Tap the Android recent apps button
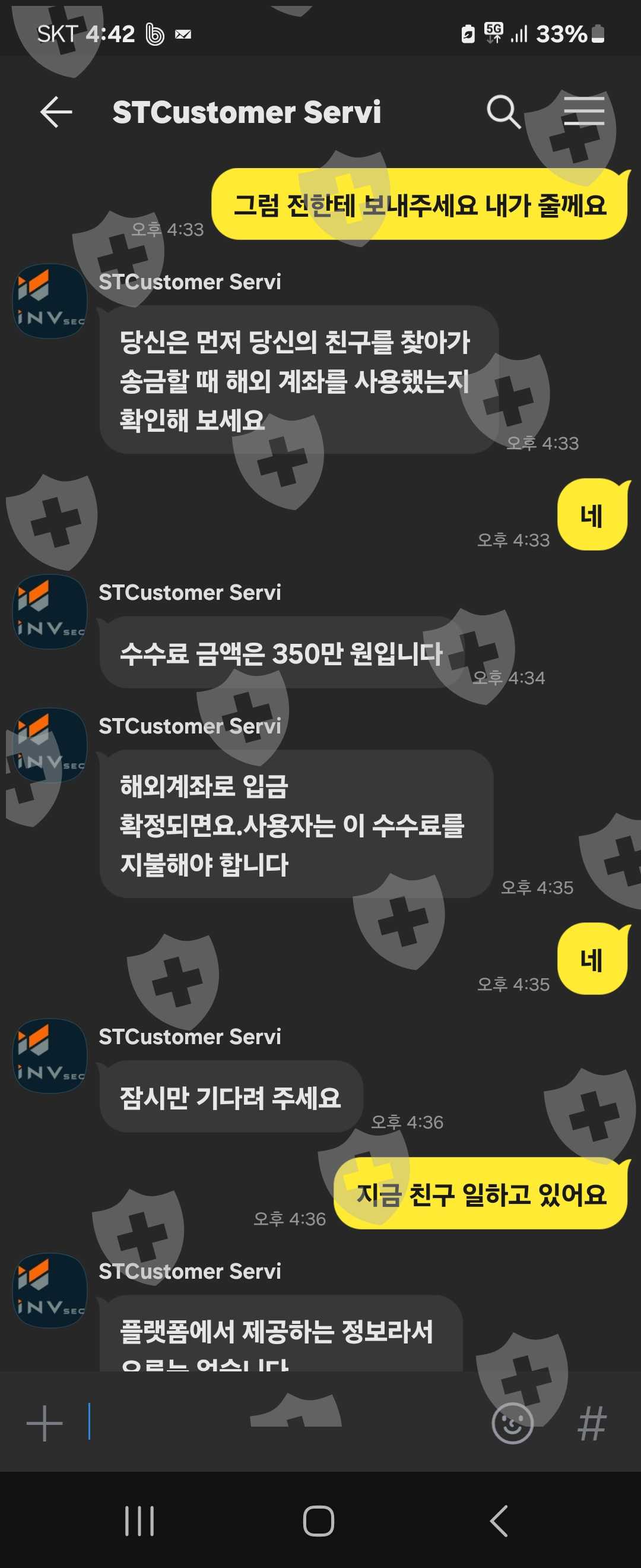 point(139,1521)
